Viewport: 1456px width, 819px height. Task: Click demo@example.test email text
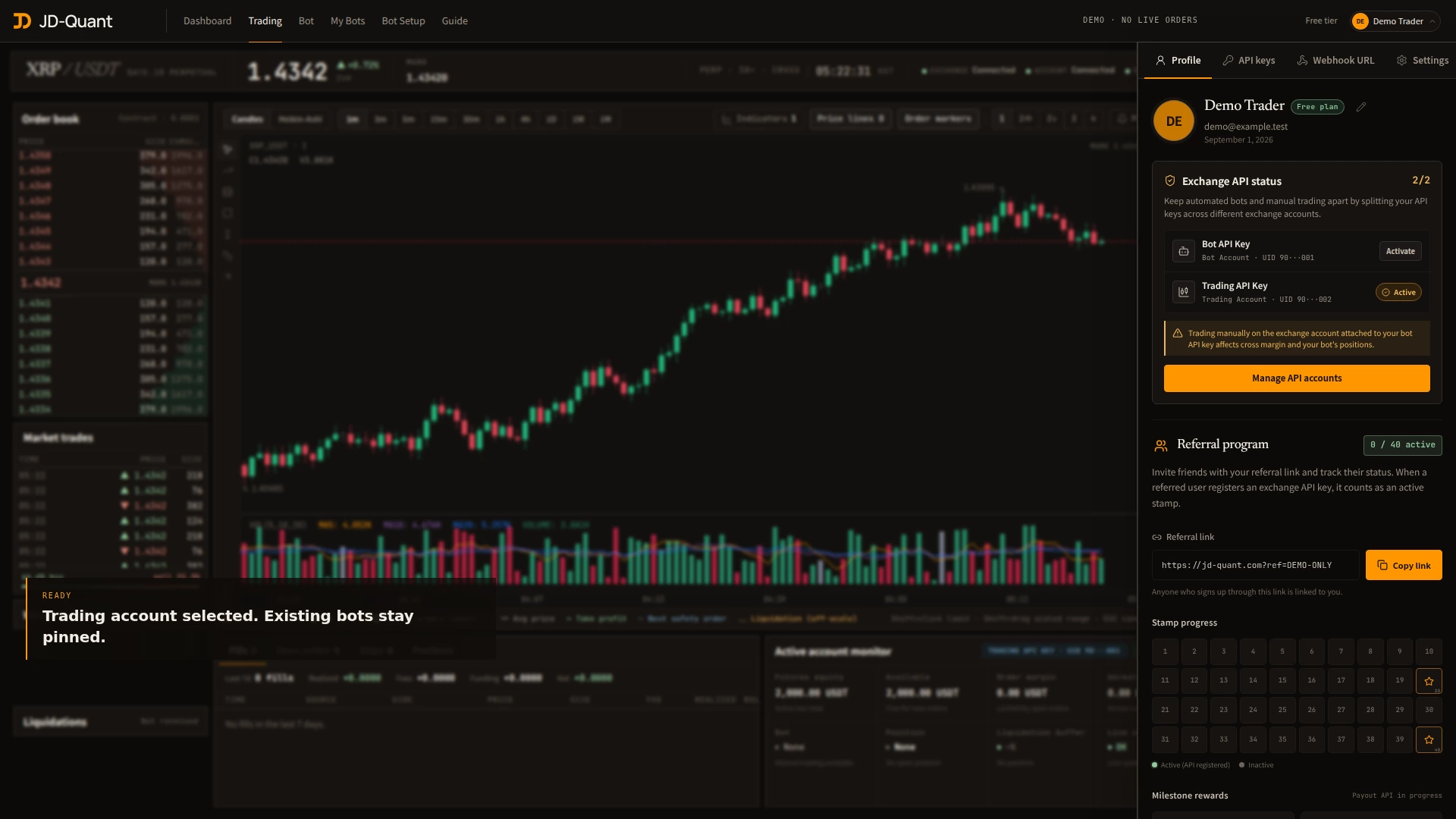click(x=1246, y=127)
